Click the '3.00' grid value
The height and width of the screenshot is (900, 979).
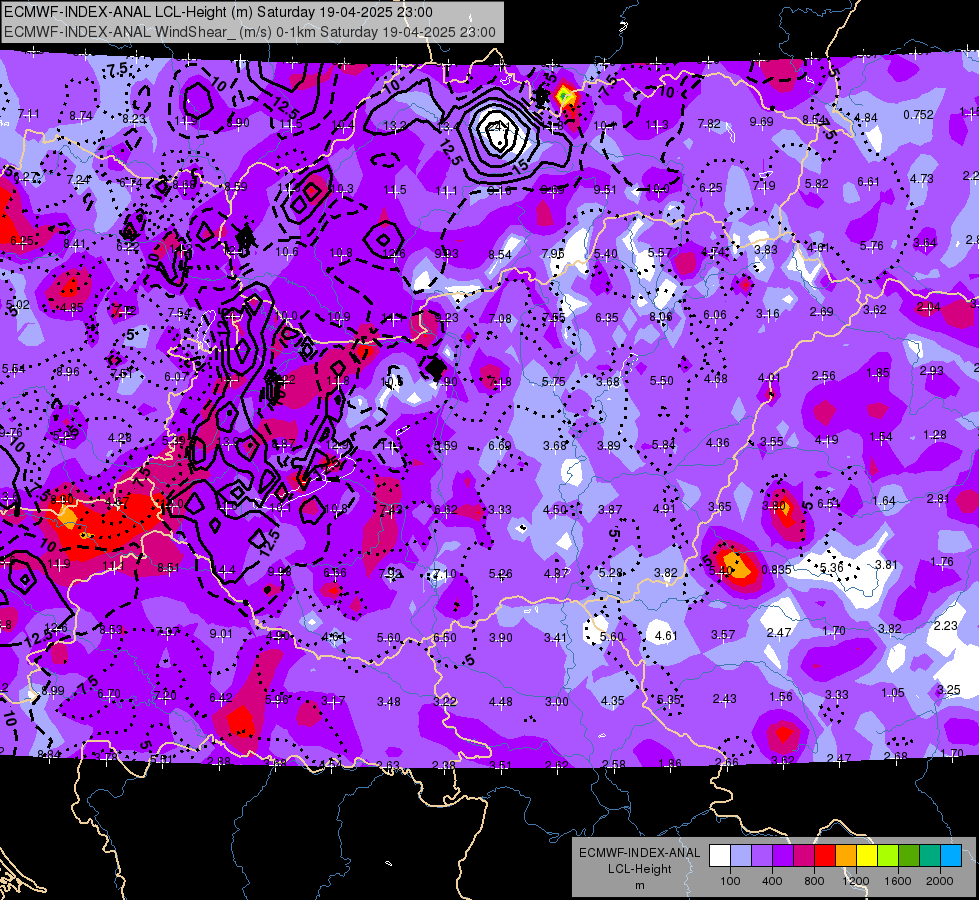557,702
